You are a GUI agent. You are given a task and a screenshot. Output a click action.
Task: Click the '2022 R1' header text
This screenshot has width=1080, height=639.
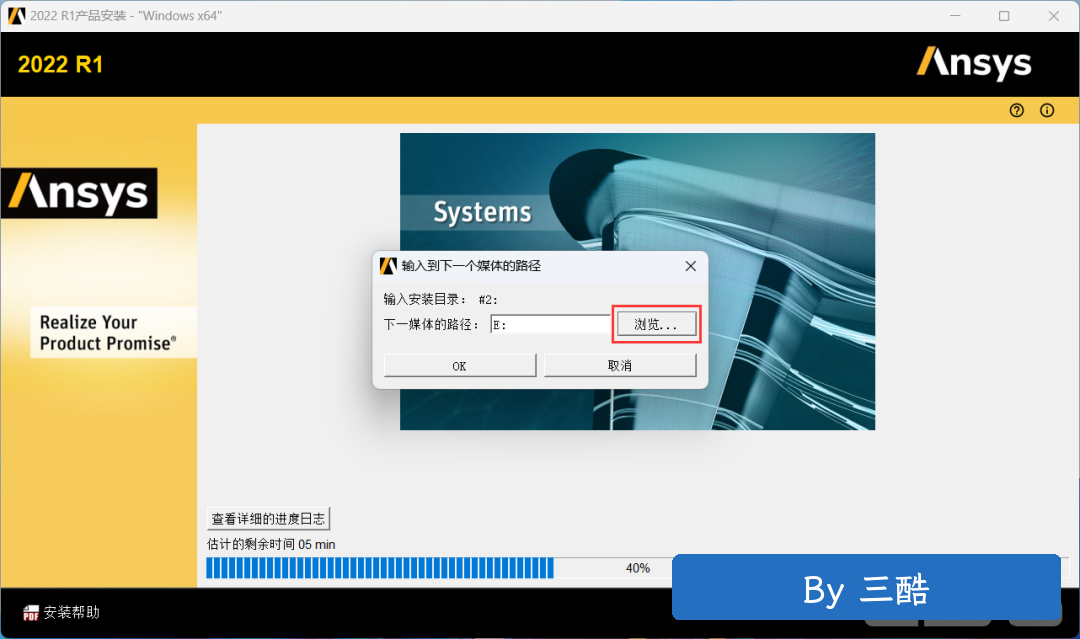[x=61, y=65]
